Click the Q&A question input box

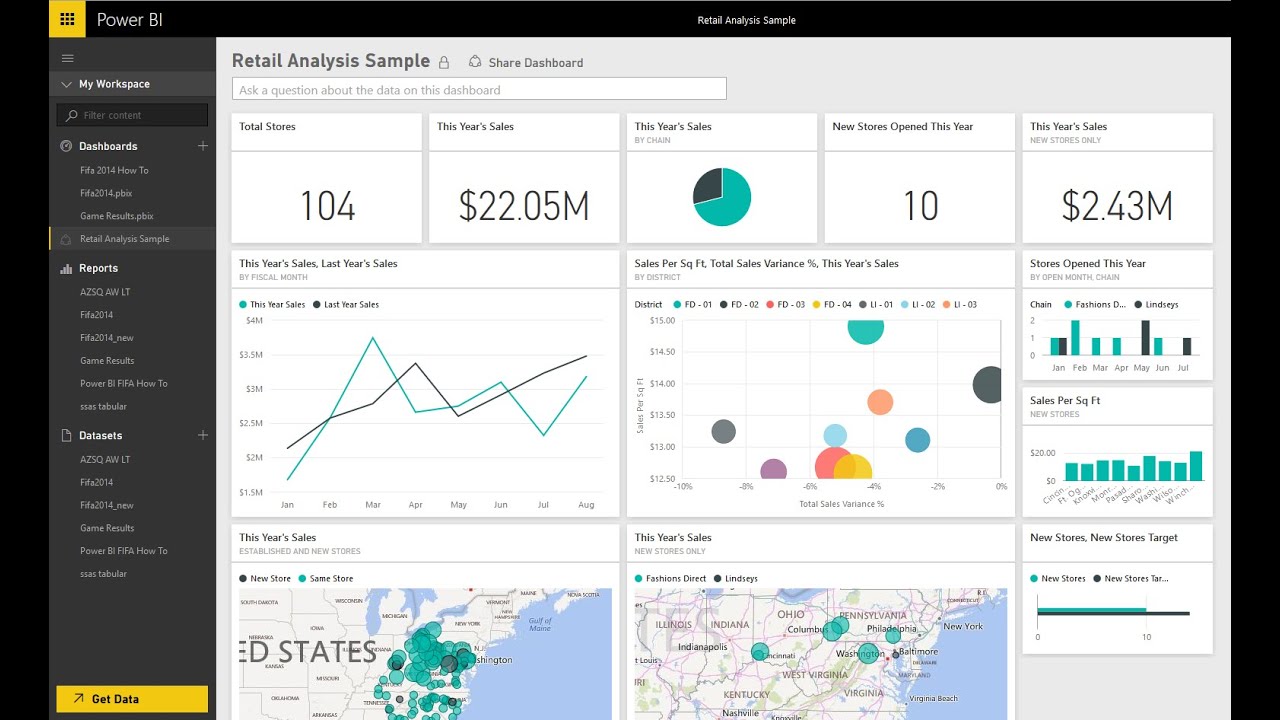479,90
